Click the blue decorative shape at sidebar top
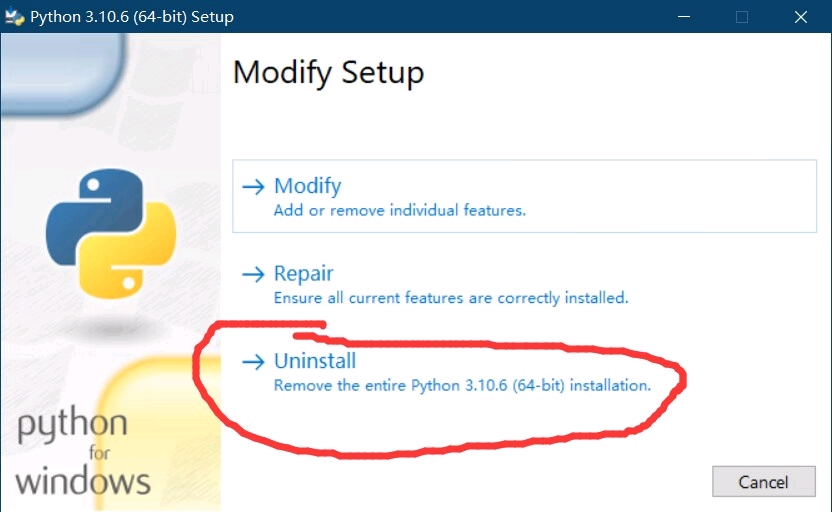 [60, 70]
